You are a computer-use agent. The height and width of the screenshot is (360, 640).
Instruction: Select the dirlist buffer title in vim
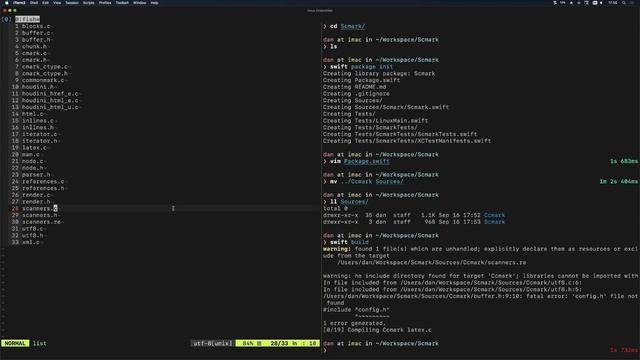(x=27, y=19)
